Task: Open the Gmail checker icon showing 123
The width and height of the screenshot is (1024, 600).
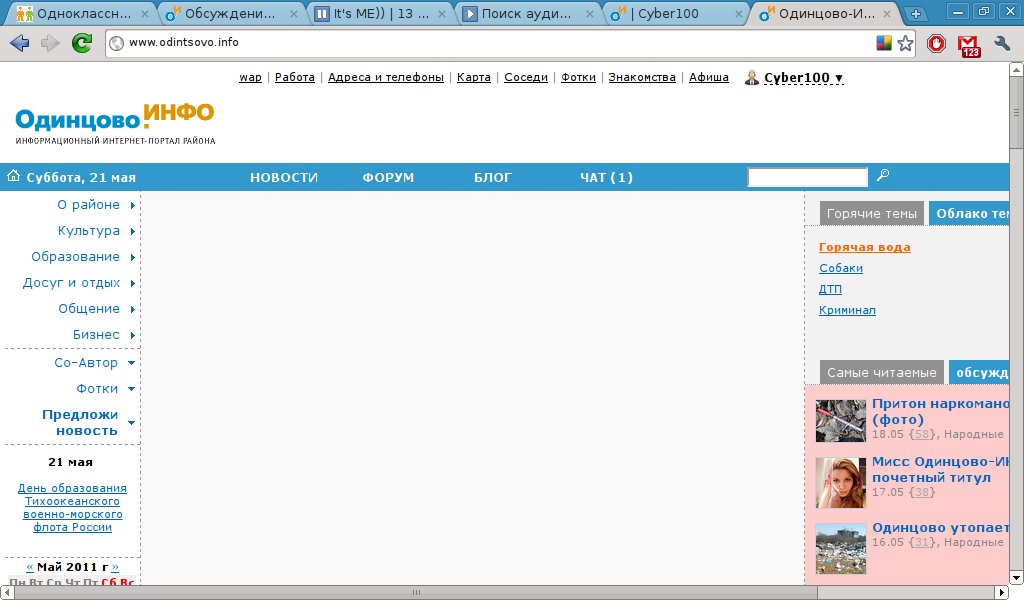Action: pyautogui.click(x=969, y=45)
